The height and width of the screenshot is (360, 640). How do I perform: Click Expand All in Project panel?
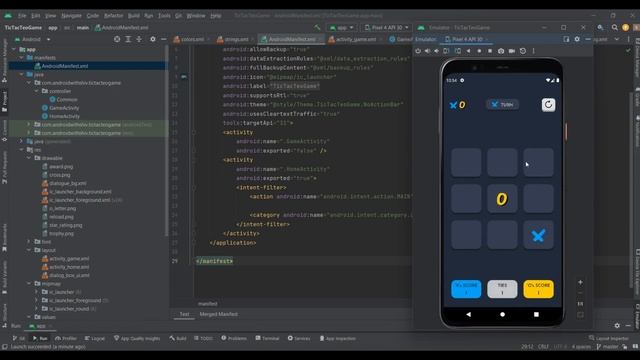[x=128, y=39]
